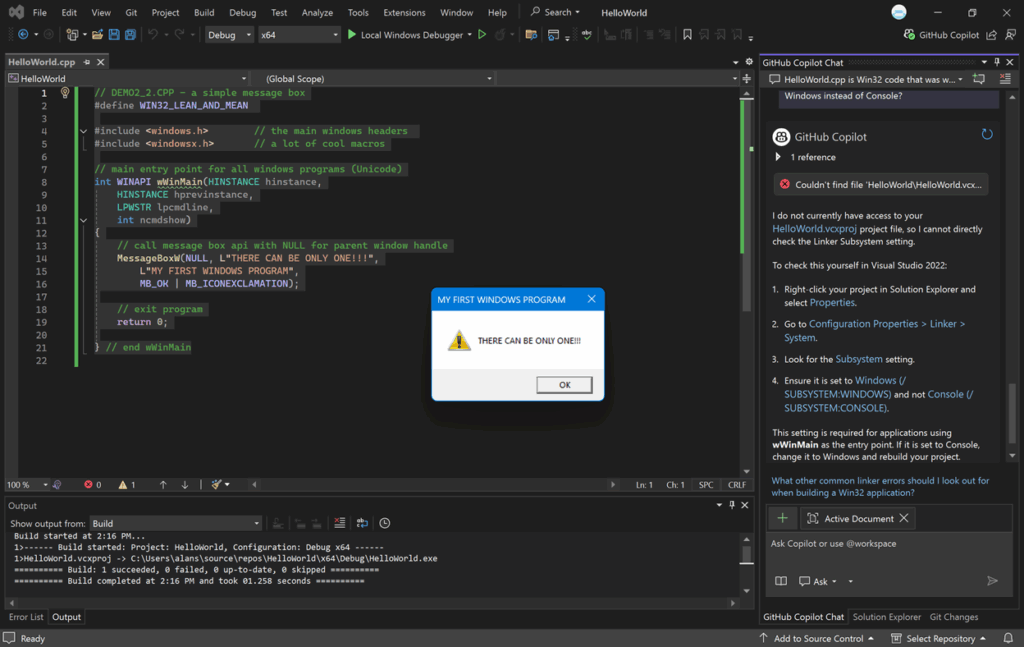Open the Show output from Build dropdown
Screen dimensions: 1024x647
point(175,523)
